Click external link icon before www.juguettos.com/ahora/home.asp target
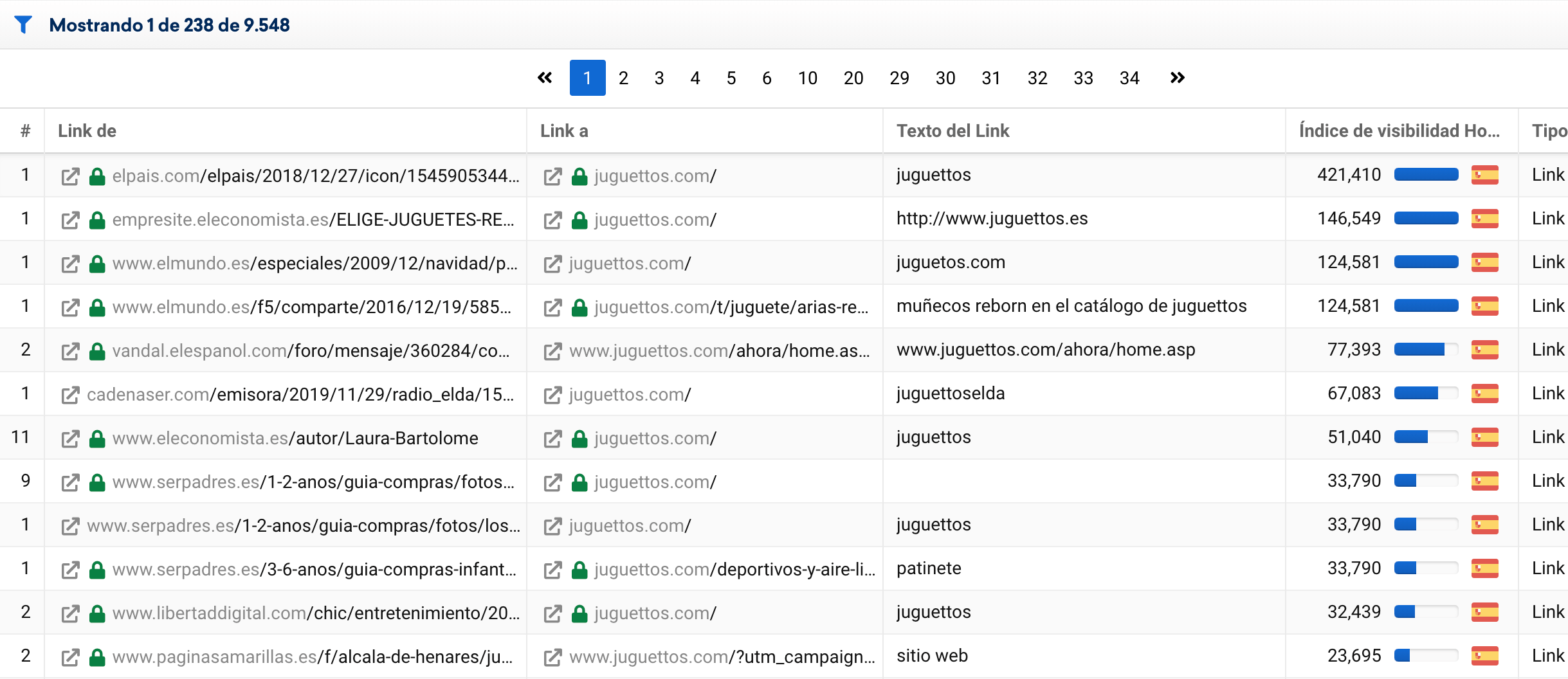This screenshot has height=679, width=1568. tap(552, 351)
